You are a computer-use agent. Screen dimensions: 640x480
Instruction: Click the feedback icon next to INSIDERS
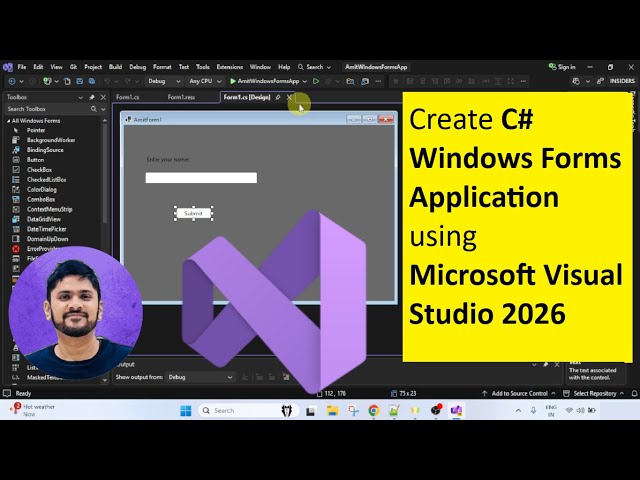pyautogui.click(x=600, y=81)
